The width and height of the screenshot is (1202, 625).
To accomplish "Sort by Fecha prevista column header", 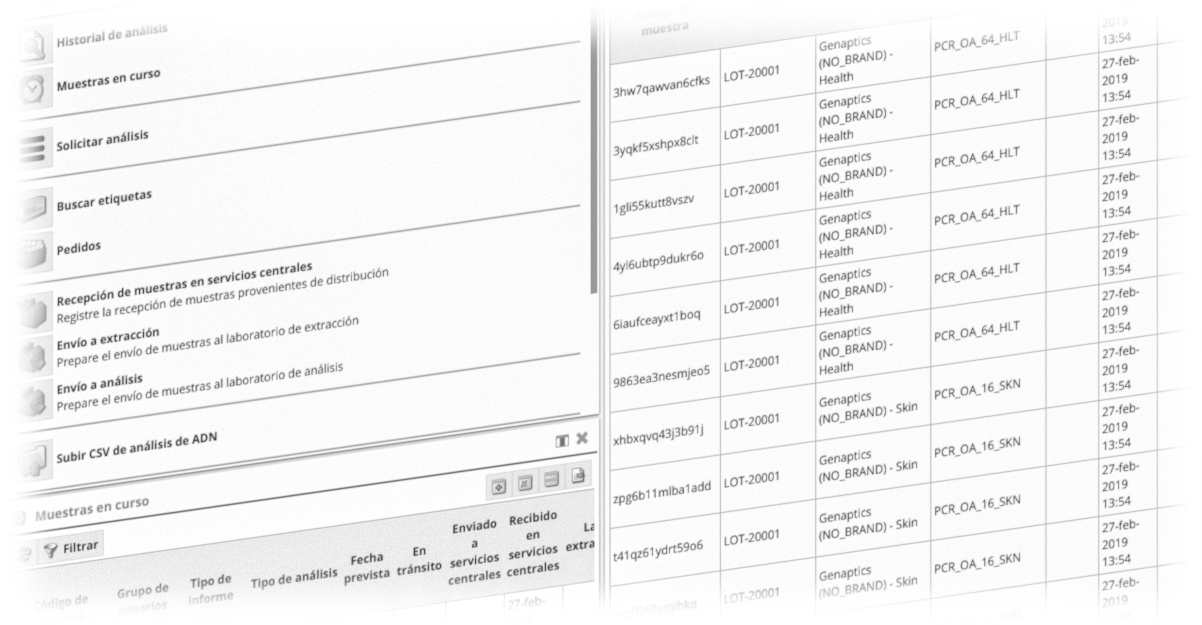I will point(367,566).
